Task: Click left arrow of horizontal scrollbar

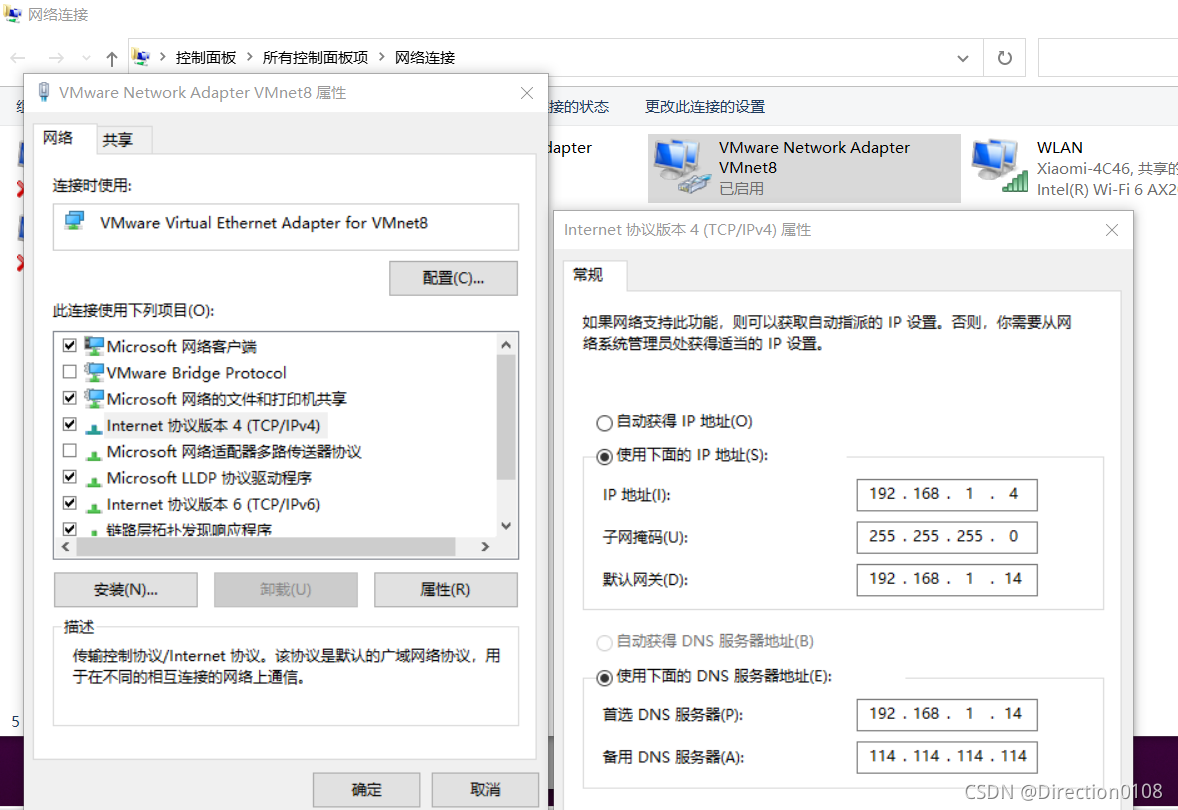Action: [66, 547]
